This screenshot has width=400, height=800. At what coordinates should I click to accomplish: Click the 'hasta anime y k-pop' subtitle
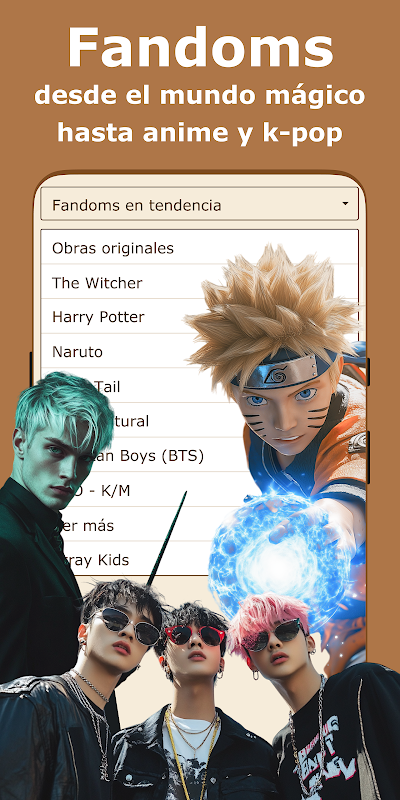coord(199,132)
